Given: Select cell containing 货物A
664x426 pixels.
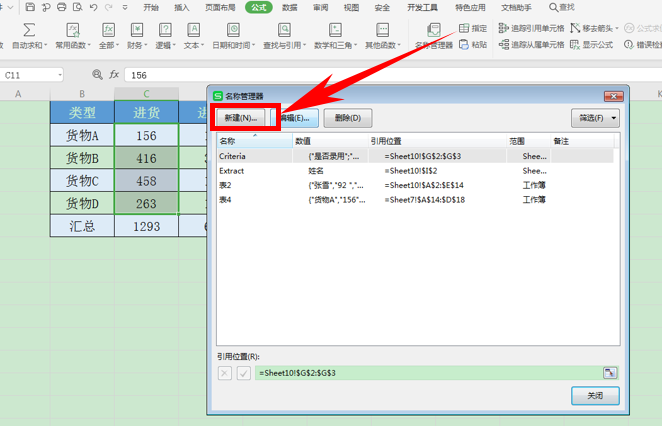Looking at the screenshot, I should click(x=82, y=136).
